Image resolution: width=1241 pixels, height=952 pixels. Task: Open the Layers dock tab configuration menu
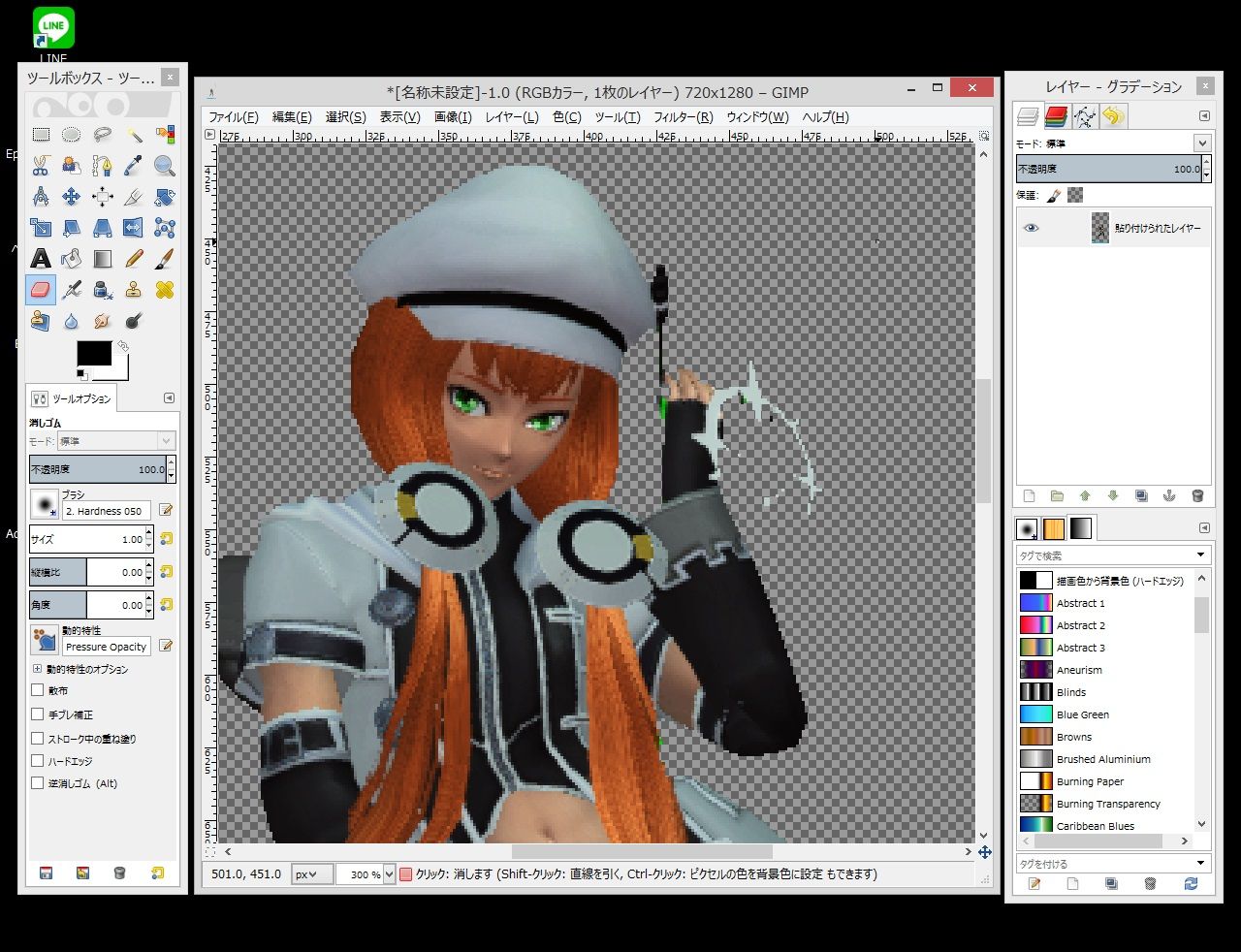pos(1204,116)
